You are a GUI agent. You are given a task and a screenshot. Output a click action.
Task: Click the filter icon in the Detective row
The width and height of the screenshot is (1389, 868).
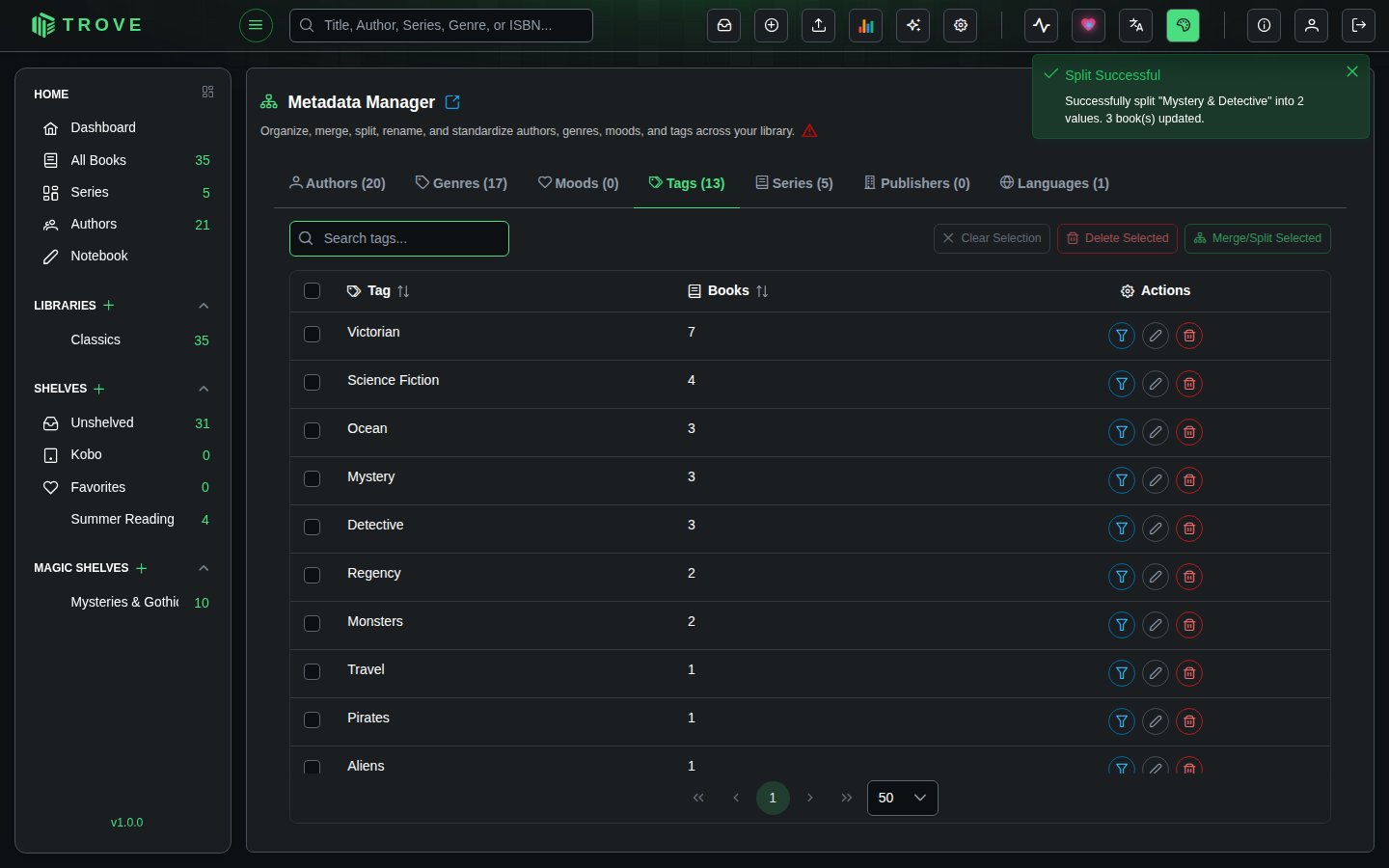[1122, 529]
